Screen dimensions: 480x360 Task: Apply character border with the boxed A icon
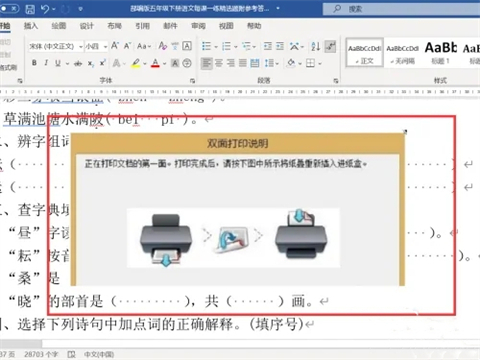(x=187, y=46)
